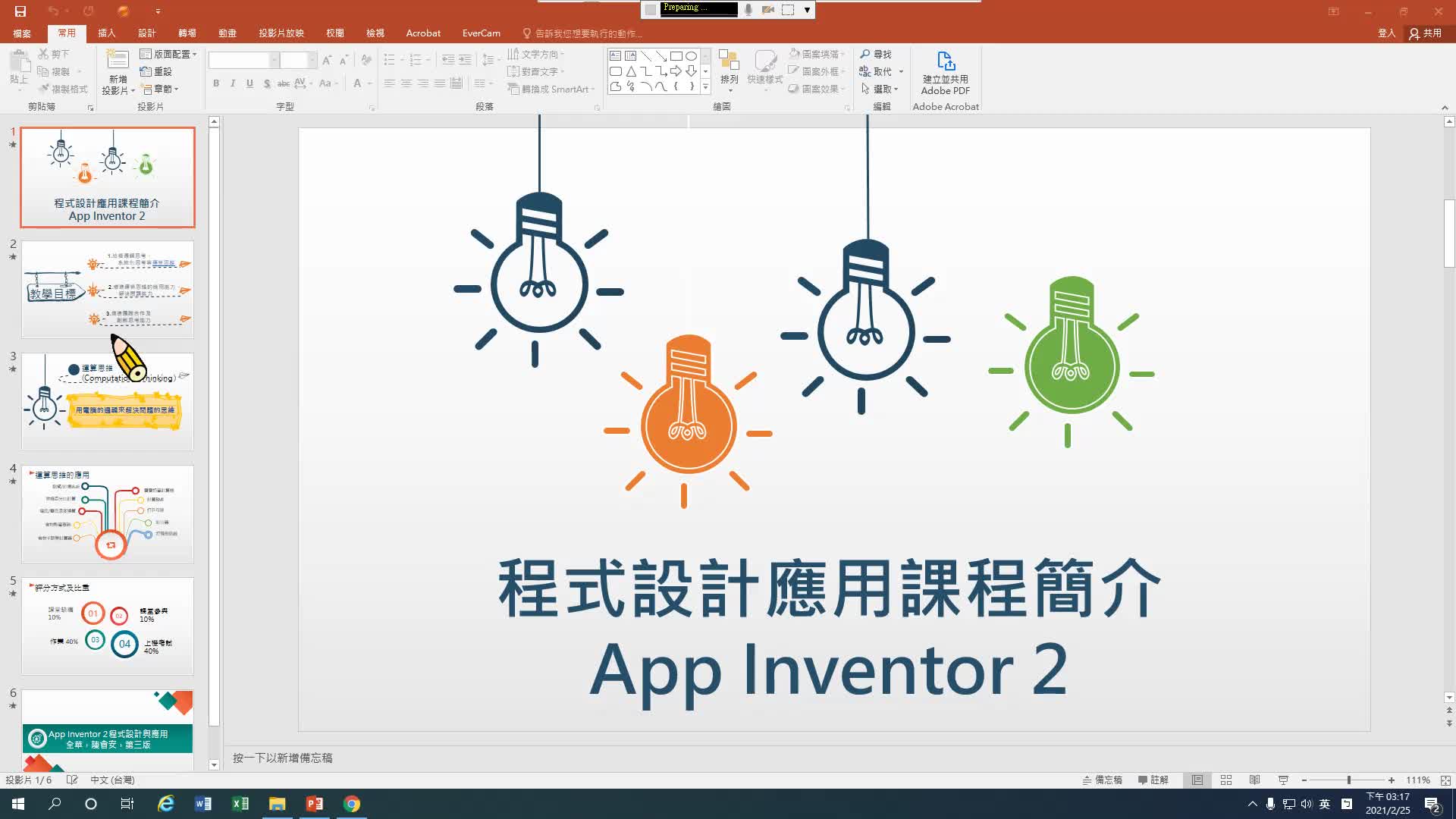Click zoom out minus button

click(1304, 780)
